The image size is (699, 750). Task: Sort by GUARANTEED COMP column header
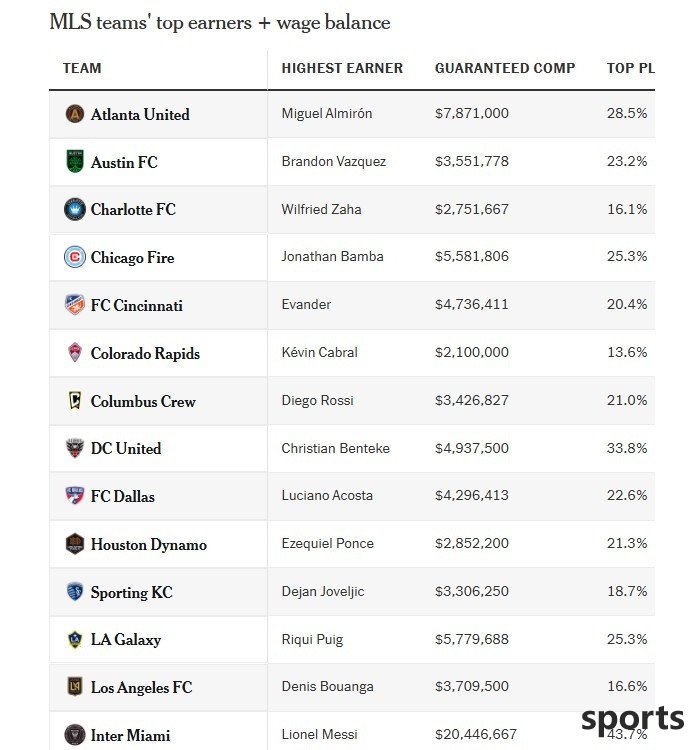[x=505, y=68]
